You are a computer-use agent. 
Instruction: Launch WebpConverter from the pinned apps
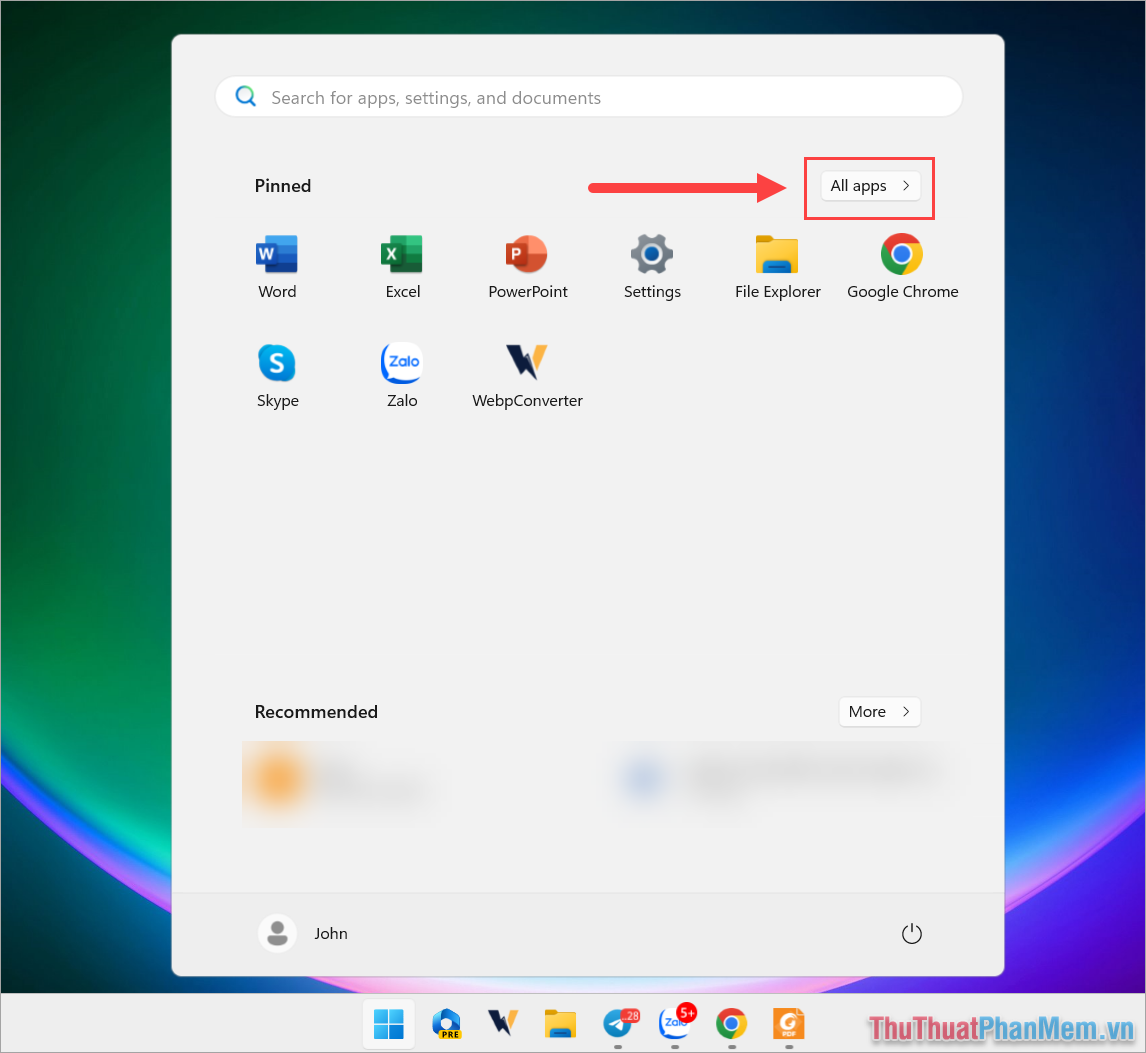coord(527,374)
